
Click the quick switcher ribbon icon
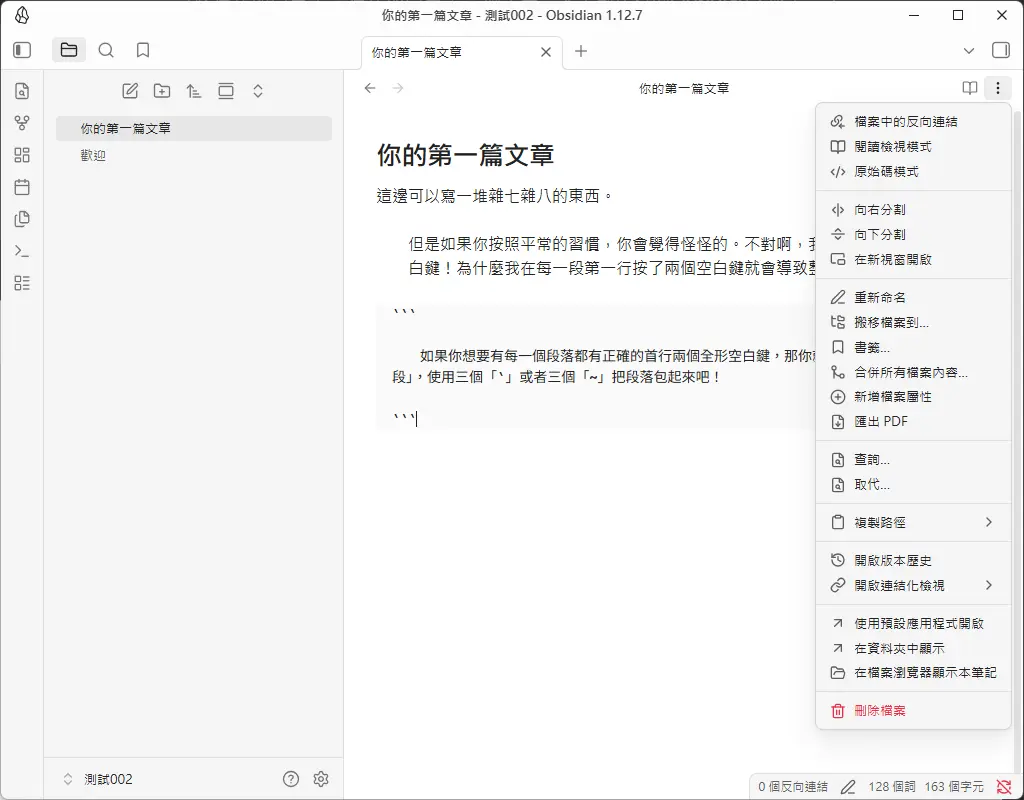[22, 91]
